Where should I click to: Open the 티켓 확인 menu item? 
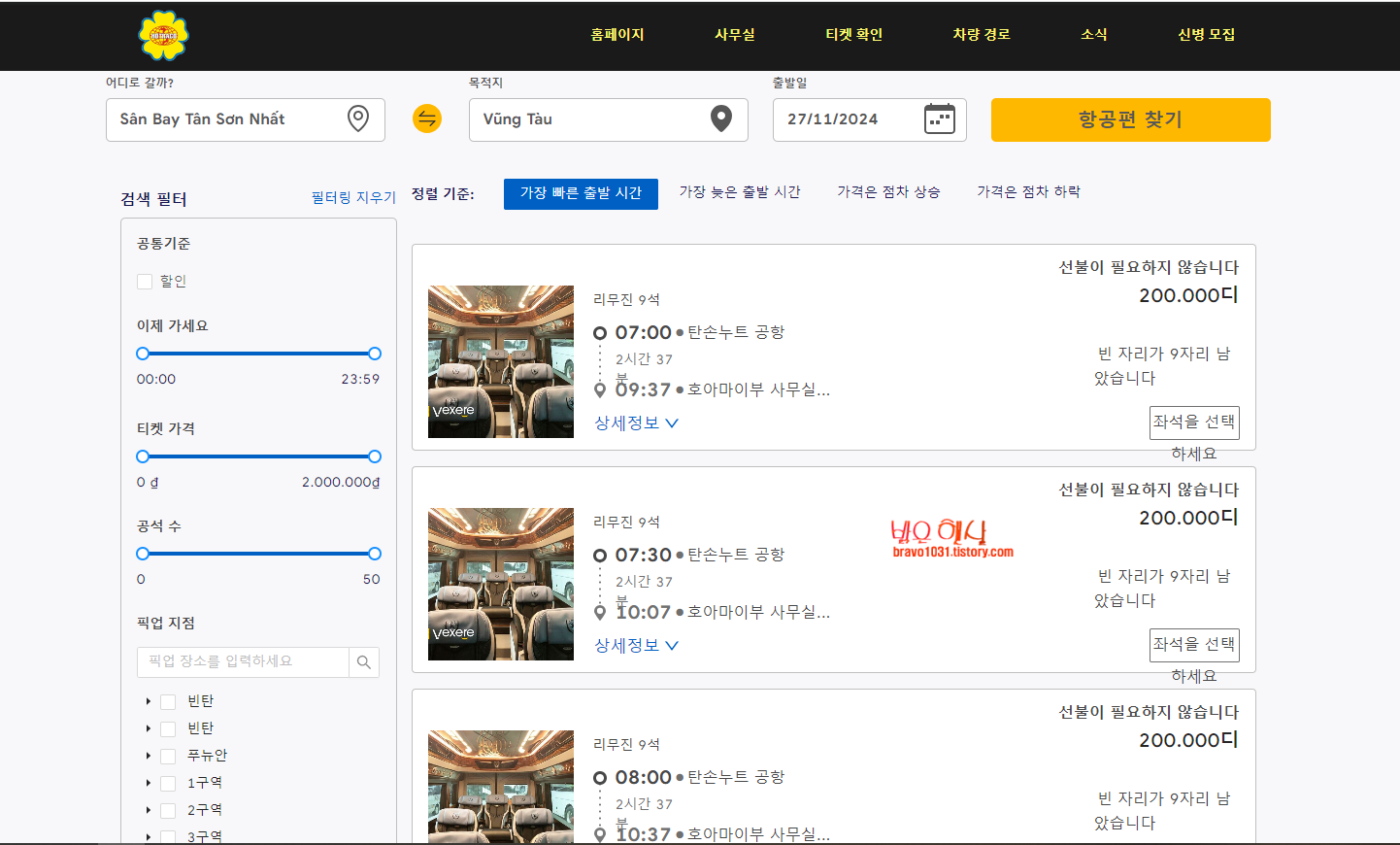pyautogui.click(x=854, y=35)
